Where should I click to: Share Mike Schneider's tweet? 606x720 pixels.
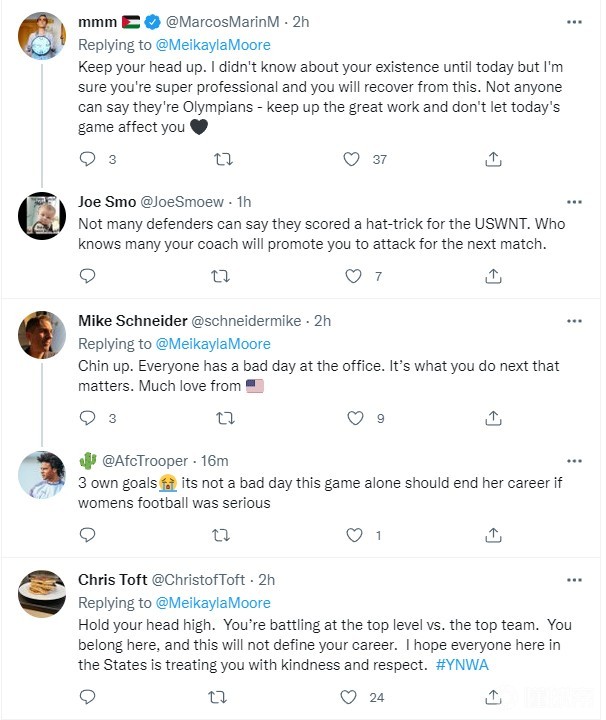point(493,418)
